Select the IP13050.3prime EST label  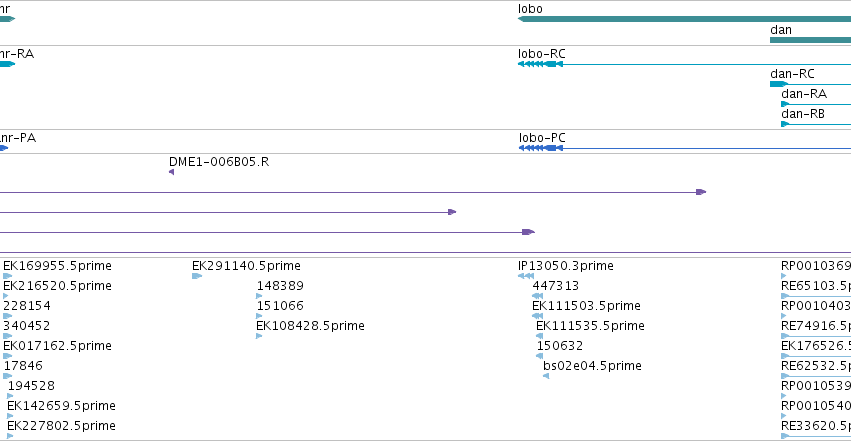(566, 266)
